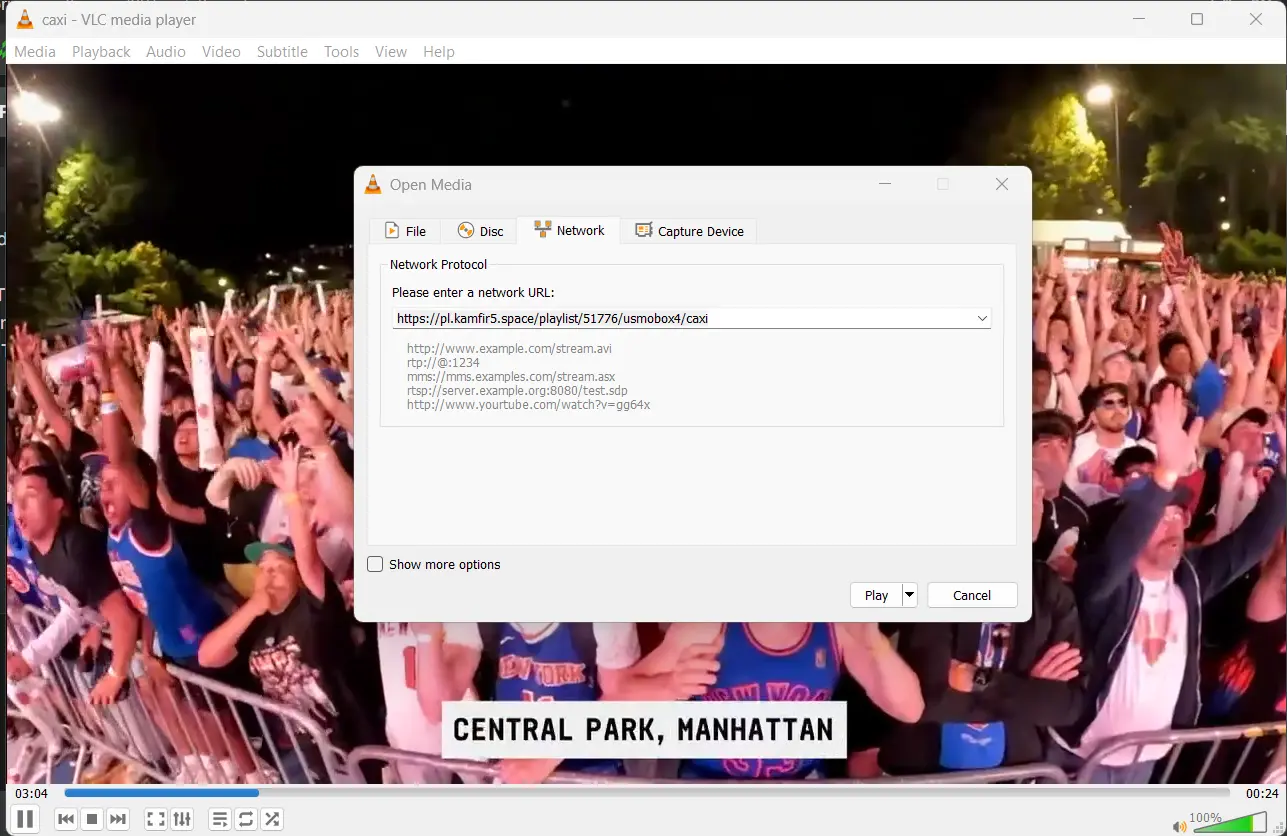Stop playback with the stop button

pos(92,819)
